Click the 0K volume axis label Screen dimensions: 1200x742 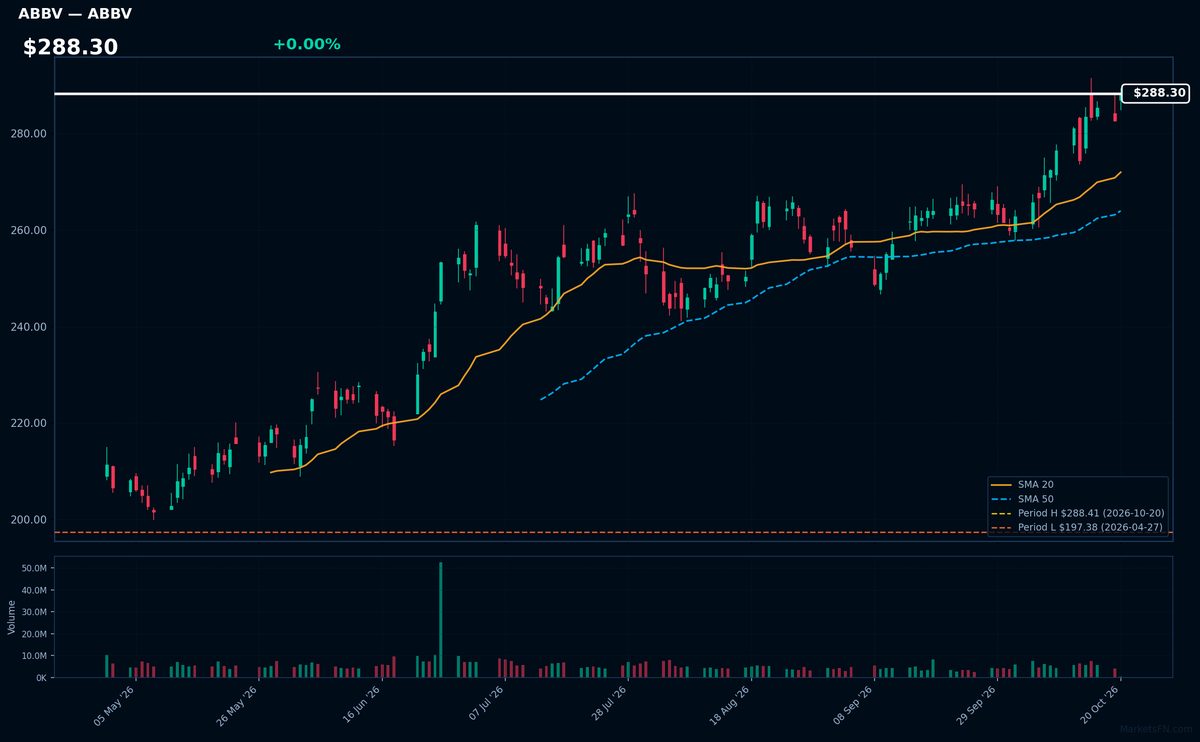41,678
